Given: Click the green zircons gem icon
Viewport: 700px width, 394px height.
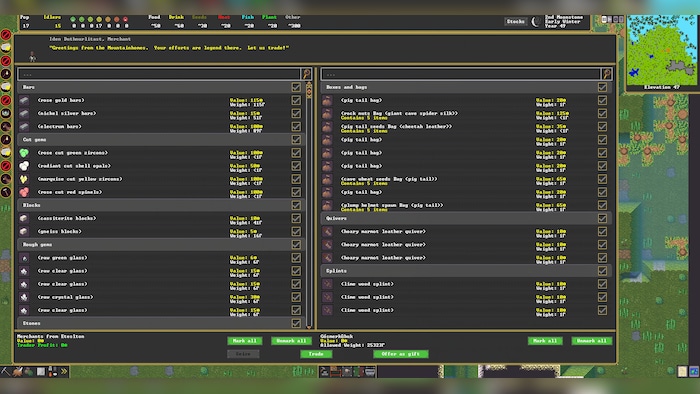Looking at the screenshot, I should click(x=24, y=153).
